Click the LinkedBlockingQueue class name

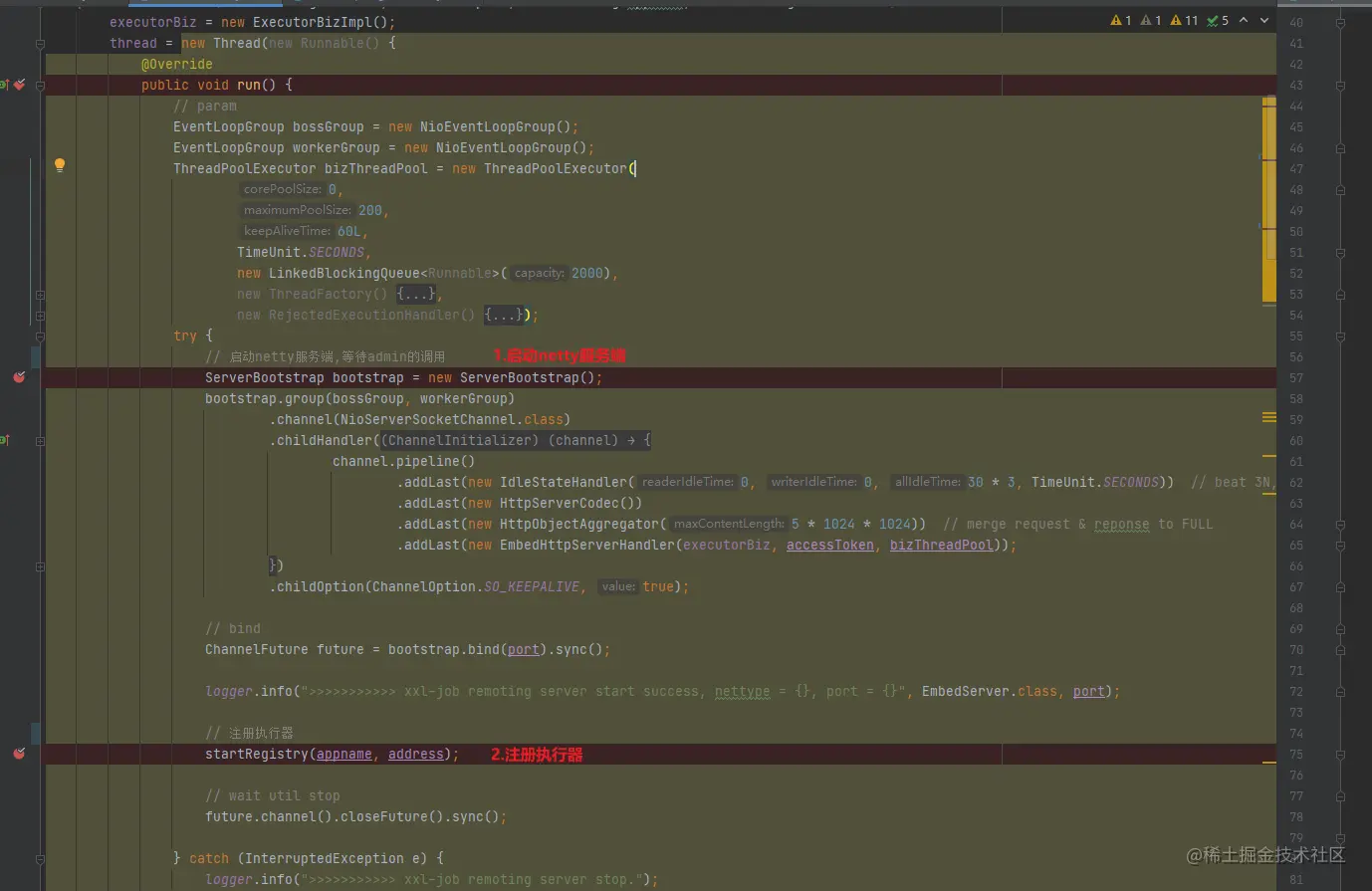(x=344, y=273)
